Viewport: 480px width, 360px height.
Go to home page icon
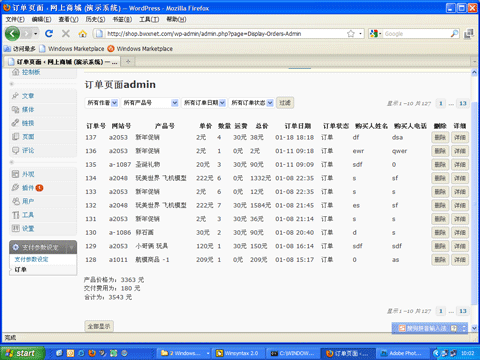pyautogui.click(x=83, y=33)
